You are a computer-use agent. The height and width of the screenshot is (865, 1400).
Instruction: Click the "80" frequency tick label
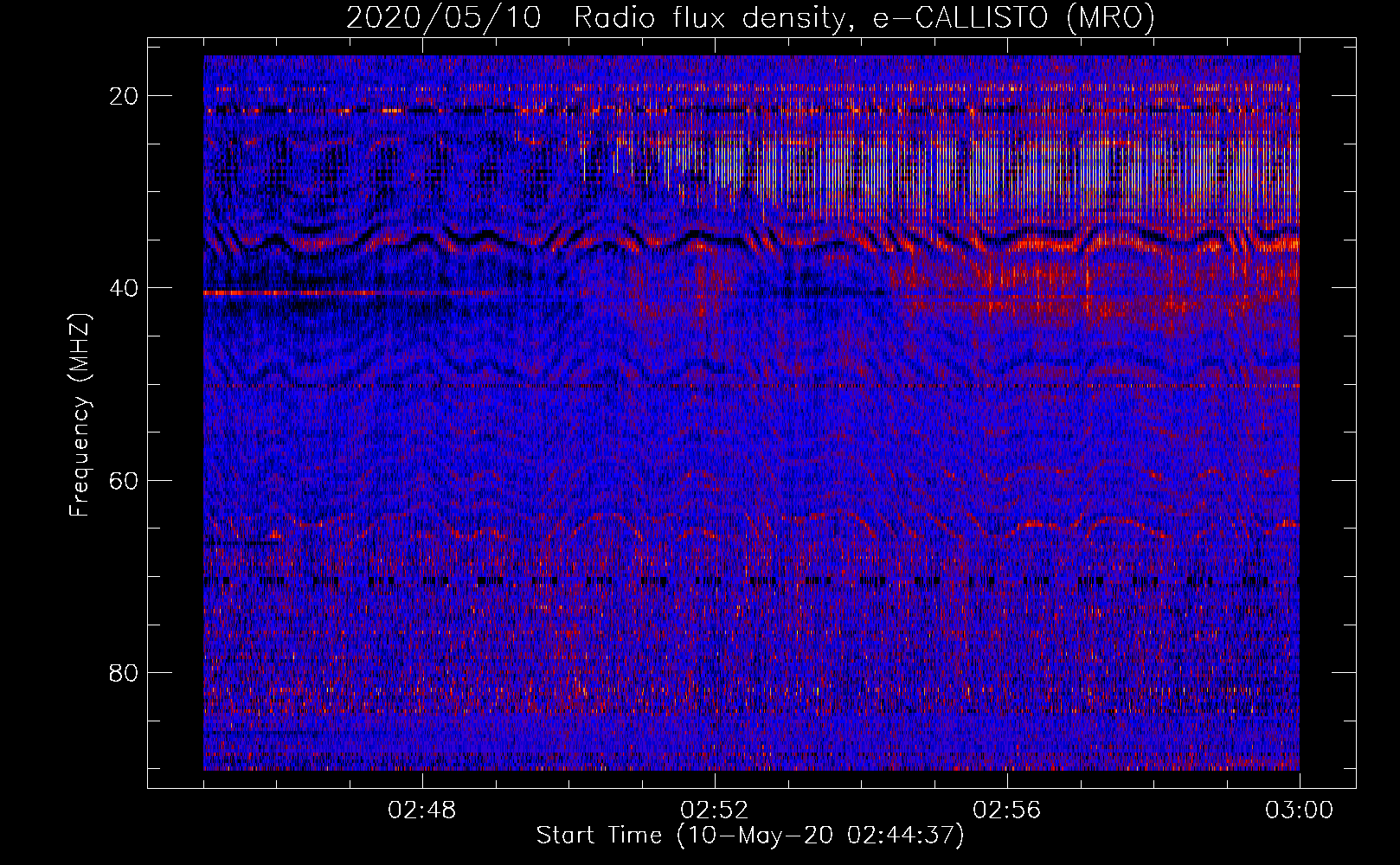[x=125, y=672]
